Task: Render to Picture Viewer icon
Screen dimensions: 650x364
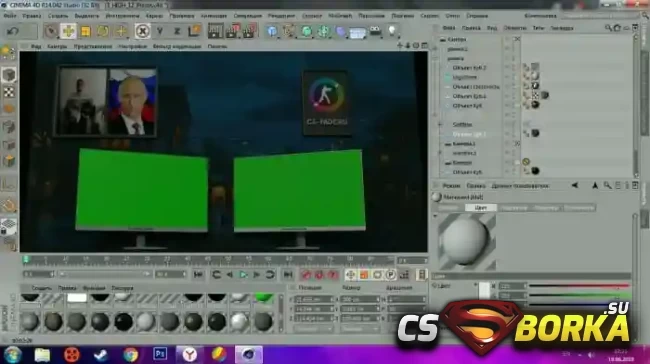Action: (x=233, y=31)
